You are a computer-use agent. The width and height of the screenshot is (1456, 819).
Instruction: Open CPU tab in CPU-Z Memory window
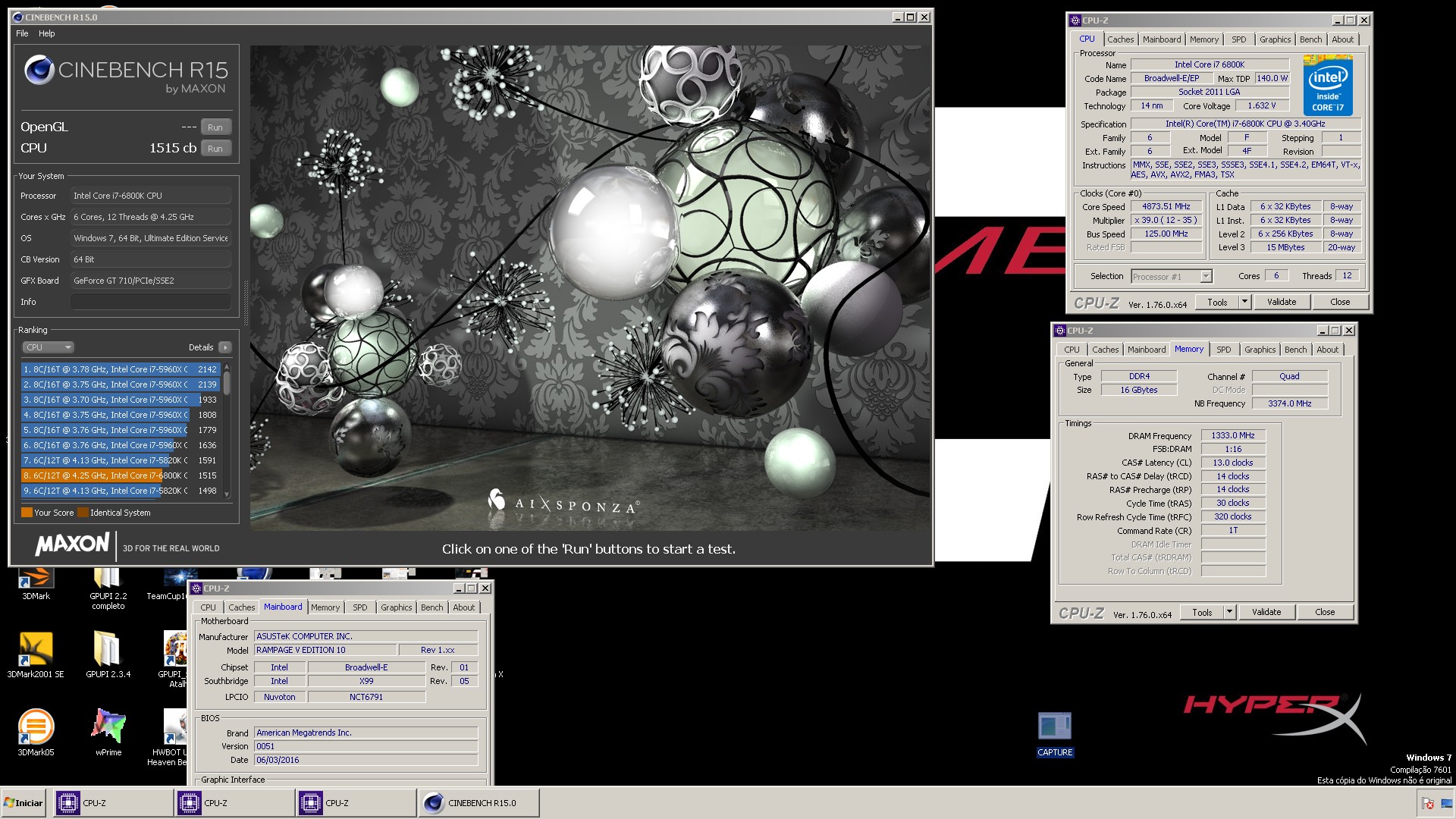tap(1072, 350)
